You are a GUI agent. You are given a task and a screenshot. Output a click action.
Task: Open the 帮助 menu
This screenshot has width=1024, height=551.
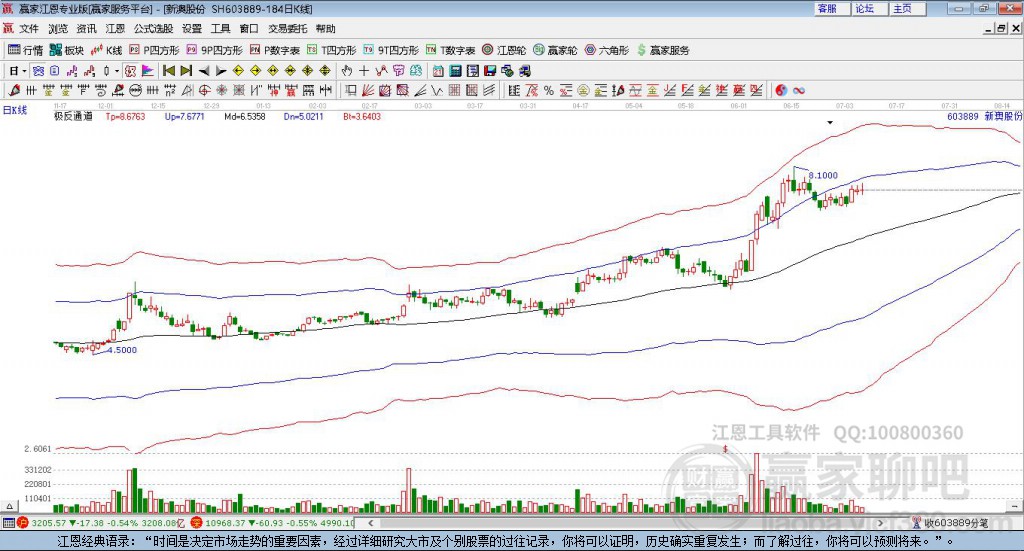coord(325,29)
